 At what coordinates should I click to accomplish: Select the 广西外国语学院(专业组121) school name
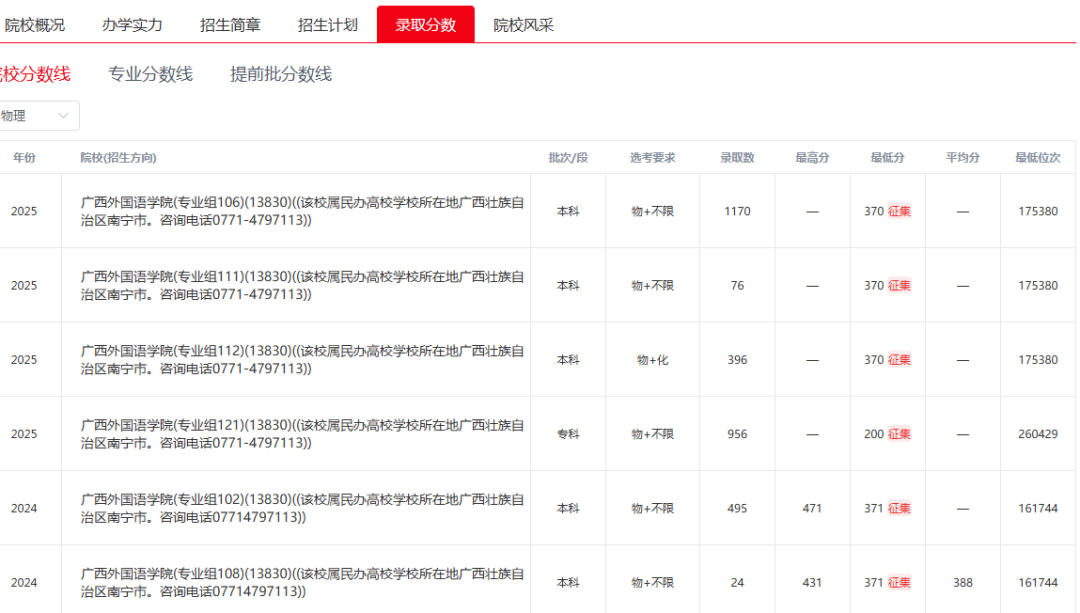[x=302, y=435]
